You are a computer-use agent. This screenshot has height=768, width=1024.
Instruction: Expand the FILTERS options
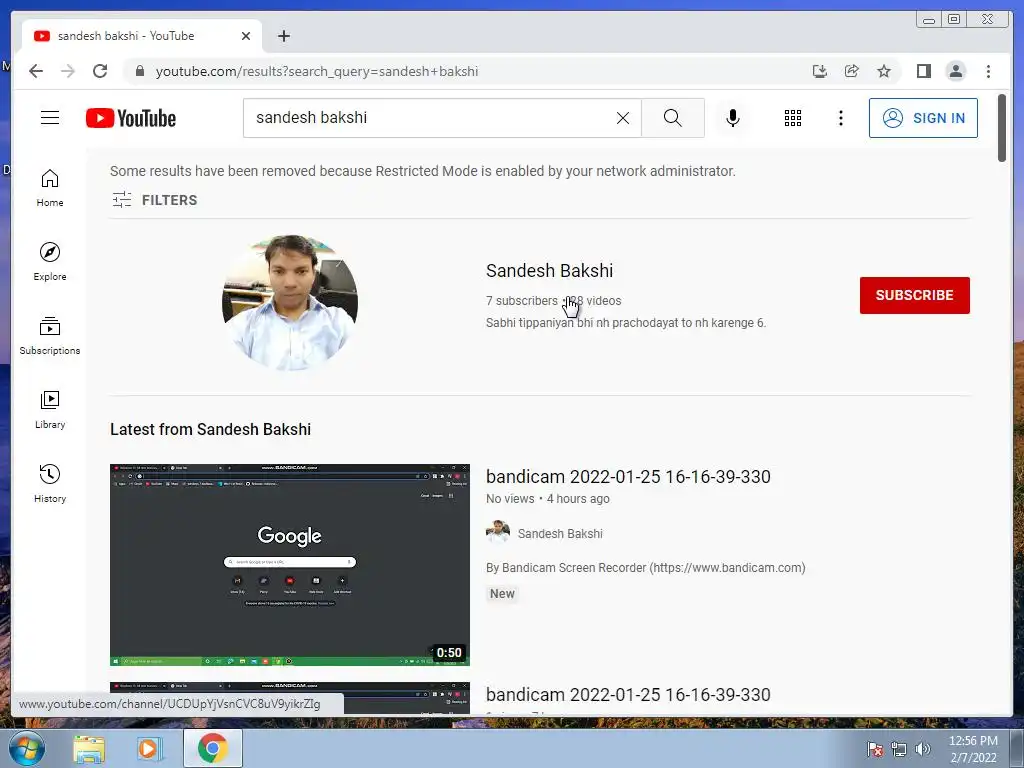pos(154,200)
